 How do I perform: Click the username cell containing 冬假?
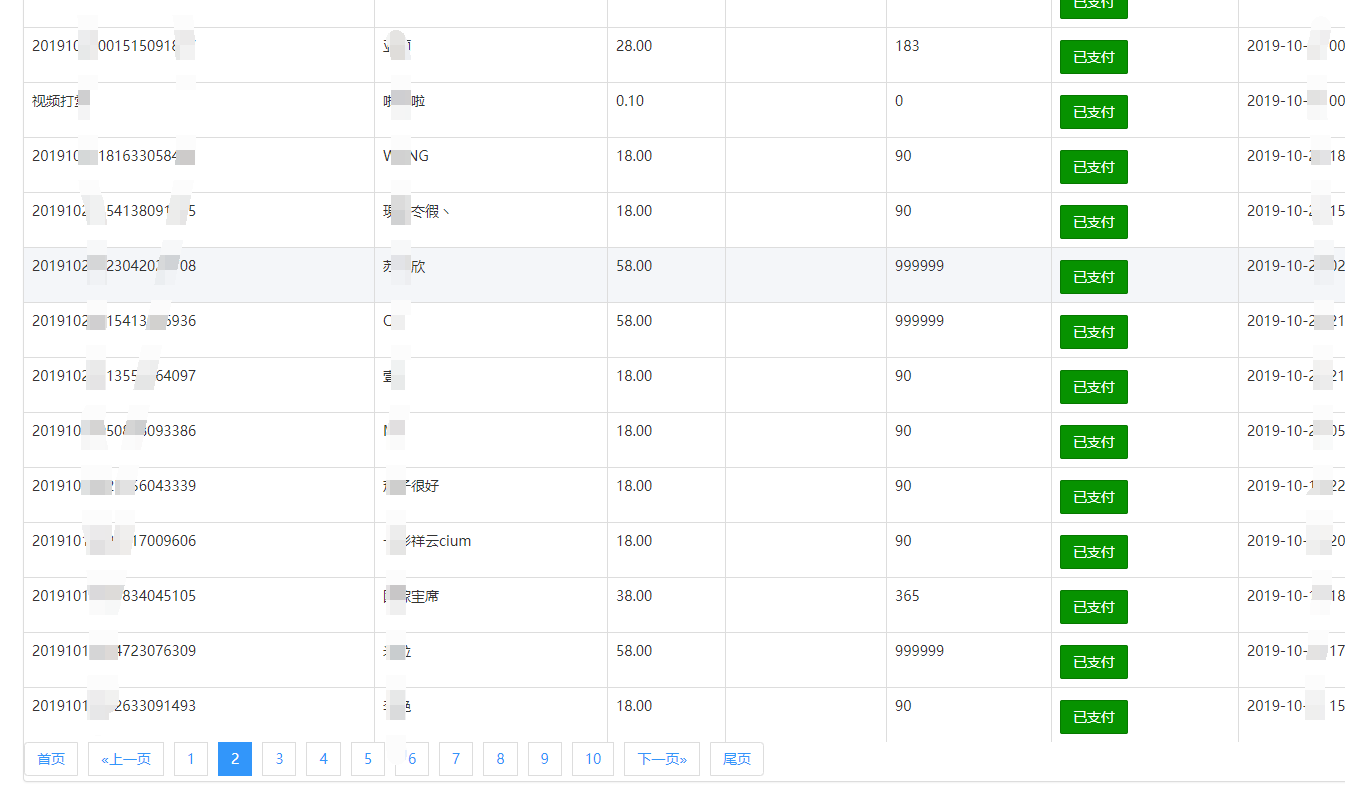click(491, 220)
